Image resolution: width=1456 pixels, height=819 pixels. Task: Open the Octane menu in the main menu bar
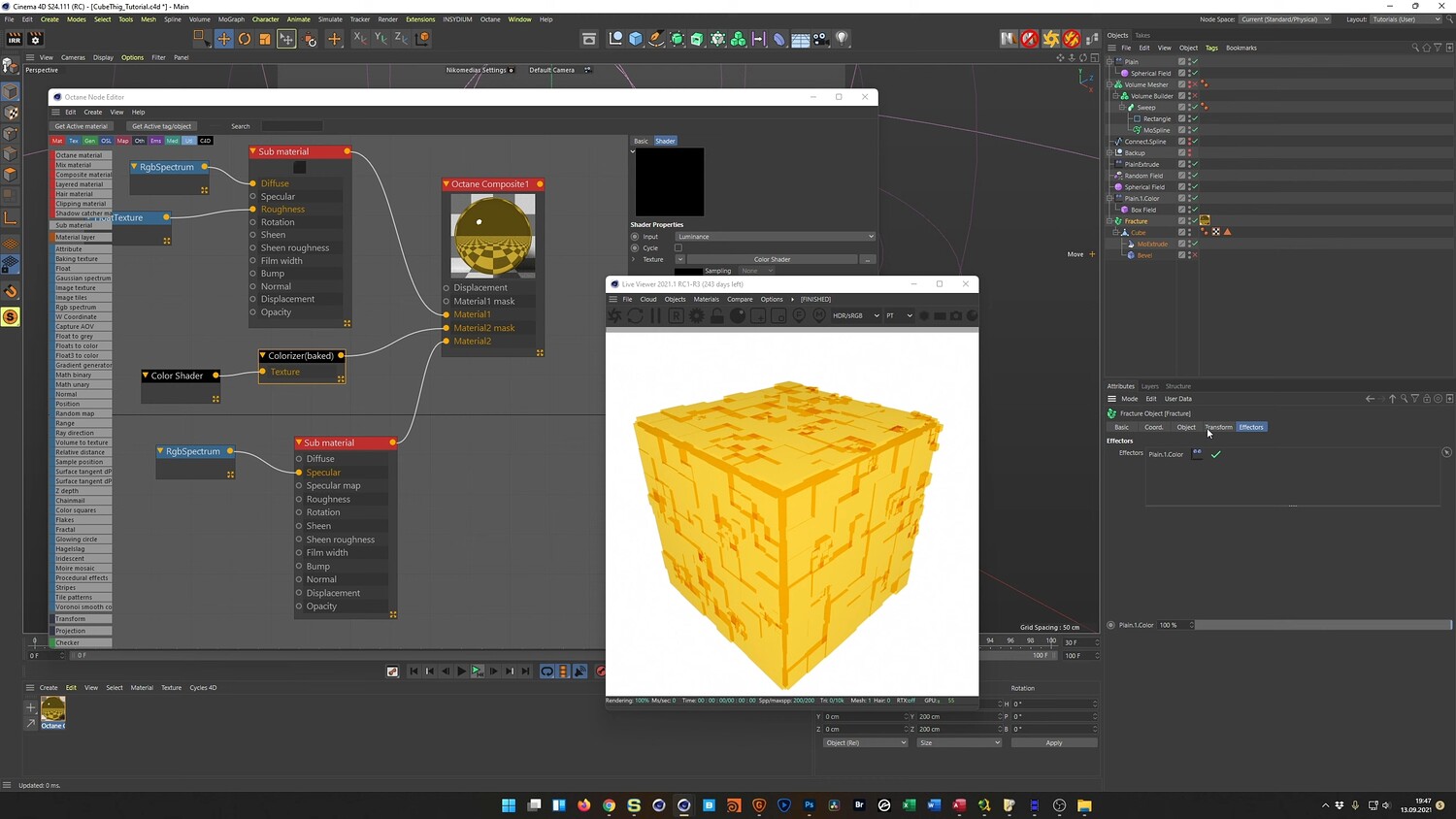click(x=490, y=19)
